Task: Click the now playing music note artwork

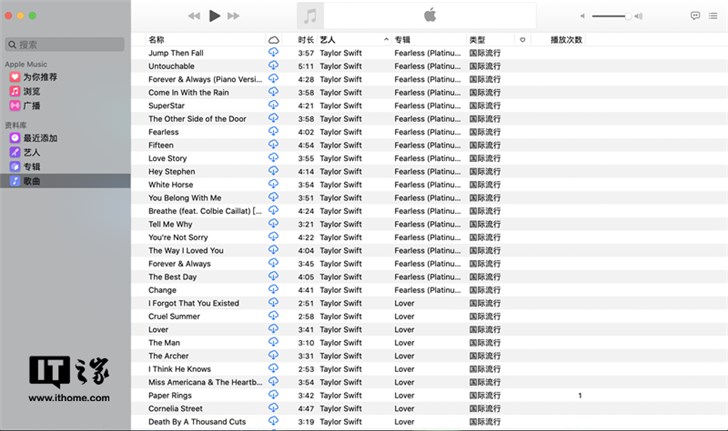Action: pos(310,16)
